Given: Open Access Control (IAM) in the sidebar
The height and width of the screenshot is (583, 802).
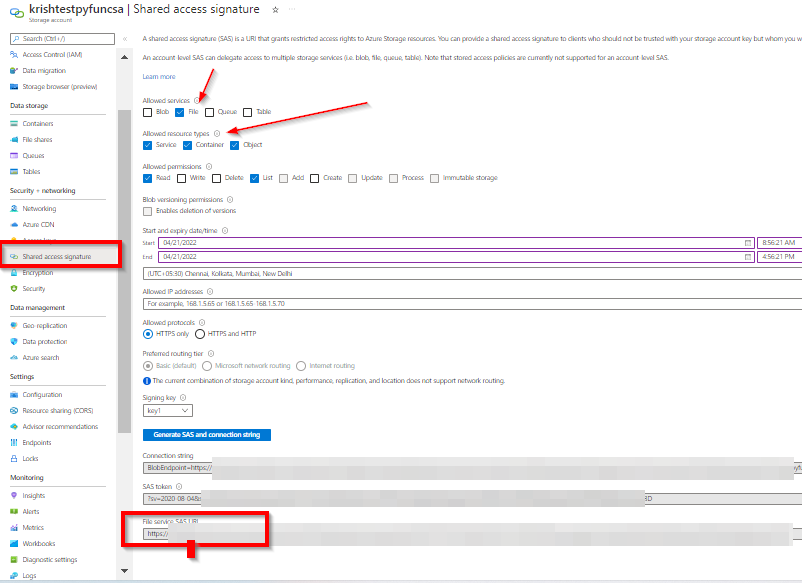Looking at the screenshot, I should (x=52, y=55).
